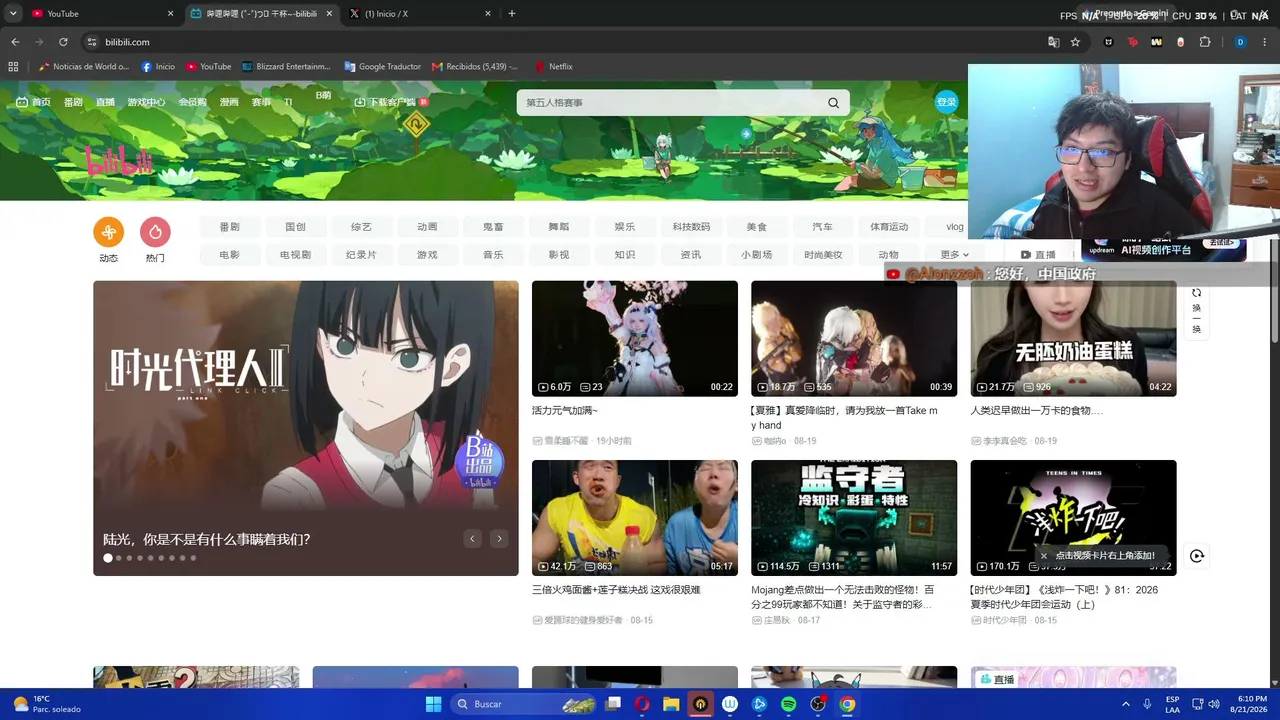Open the 热门 trending flame icon

pyautogui.click(x=155, y=232)
